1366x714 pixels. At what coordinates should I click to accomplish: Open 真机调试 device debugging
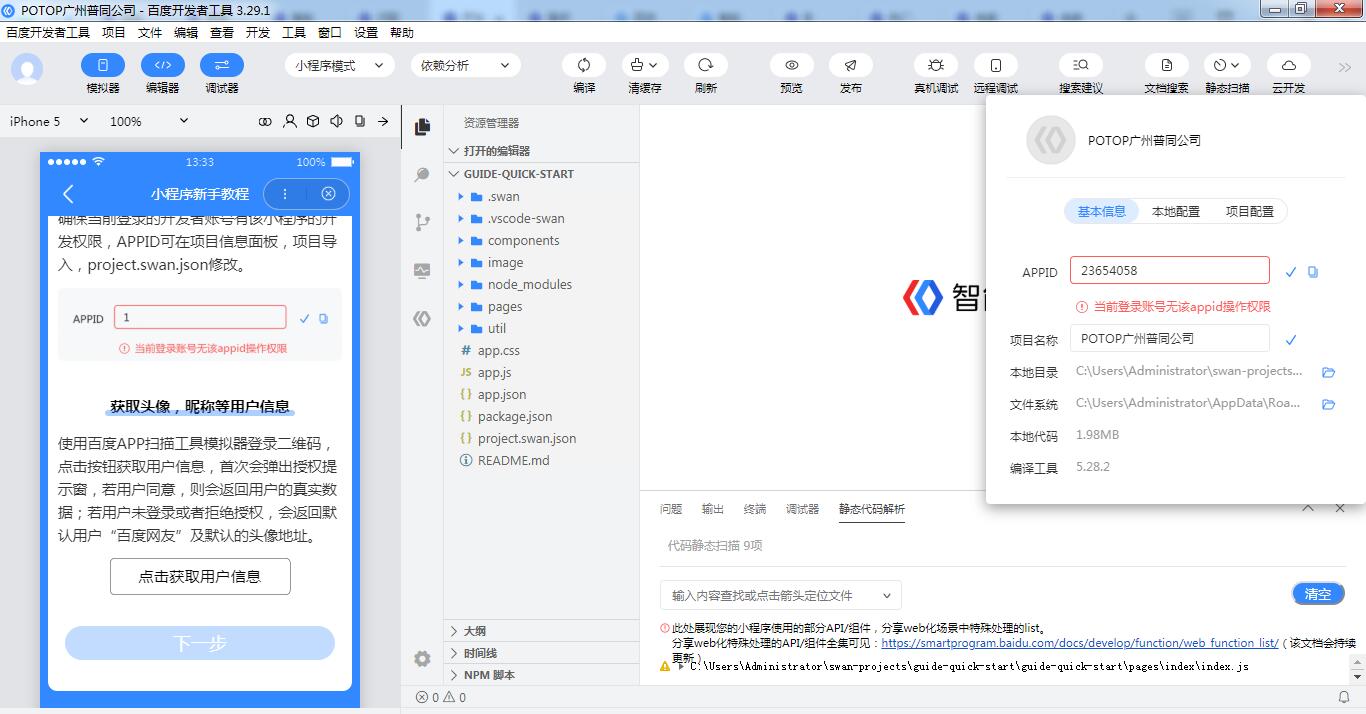coord(936,65)
